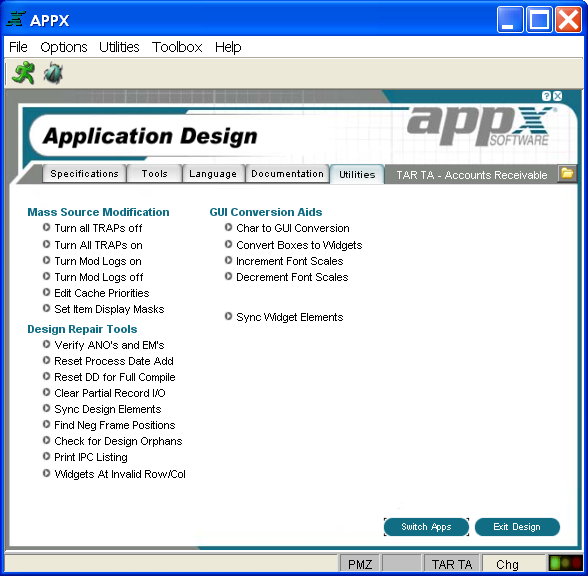Viewport: 588px width, 576px height.
Task: Switch to the Specifications tab
Action: [84, 174]
